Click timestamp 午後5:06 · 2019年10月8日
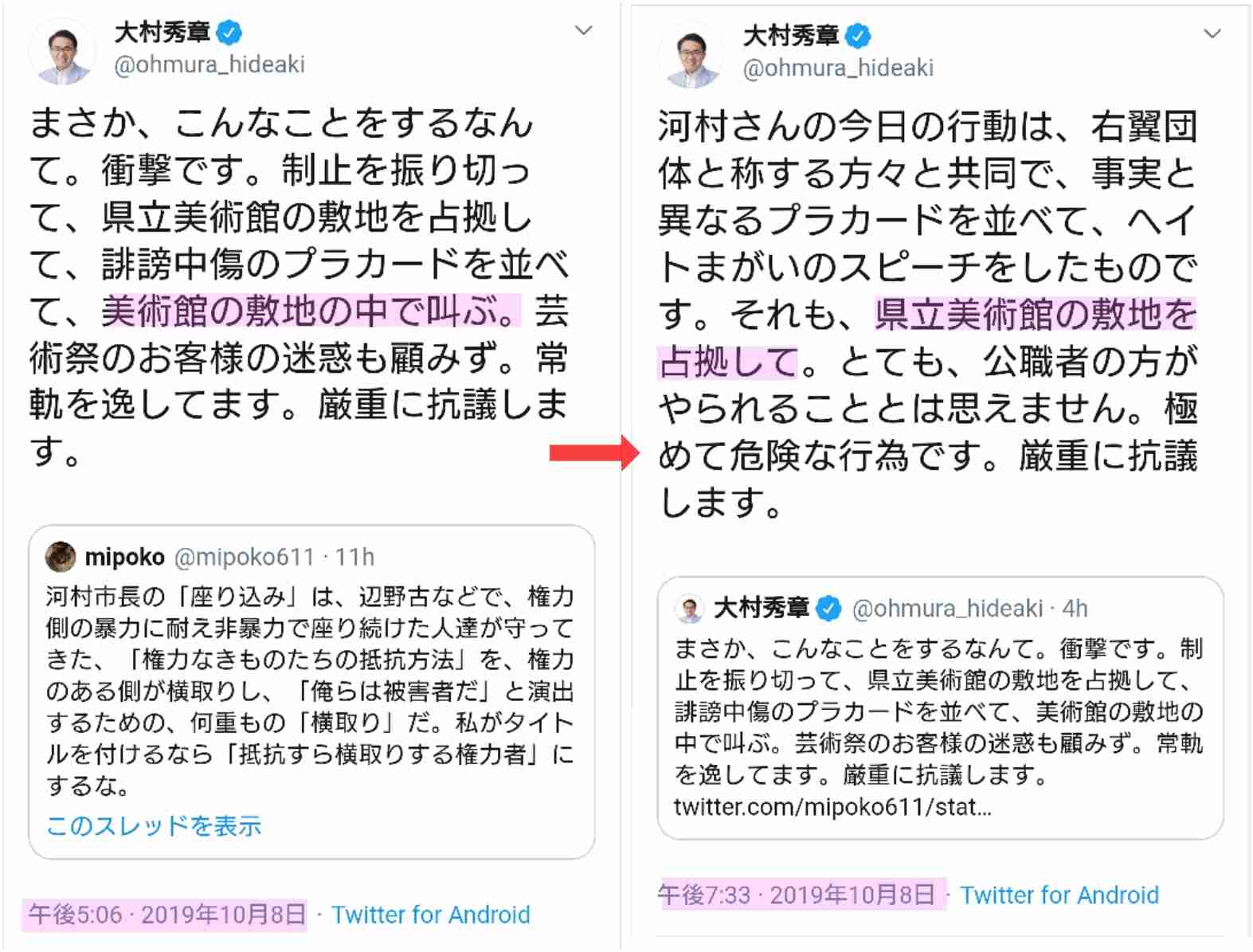Viewport: 1253px width, 952px height. pyautogui.click(x=166, y=915)
